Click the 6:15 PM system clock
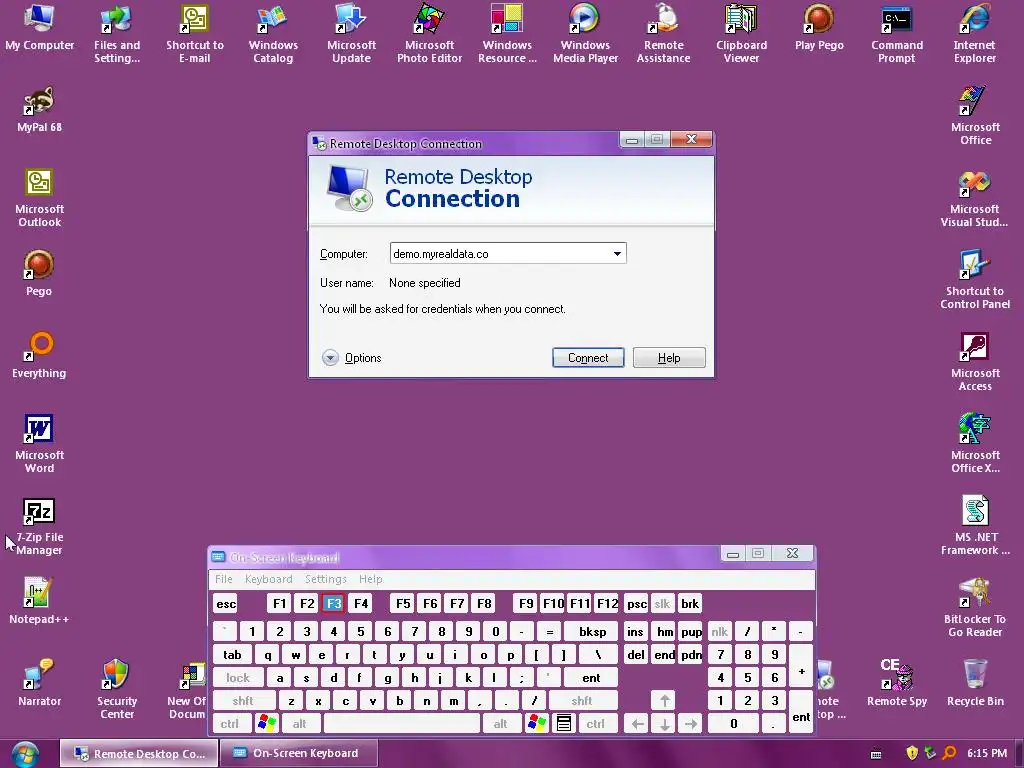The image size is (1024, 768). click(x=987, y=754)
